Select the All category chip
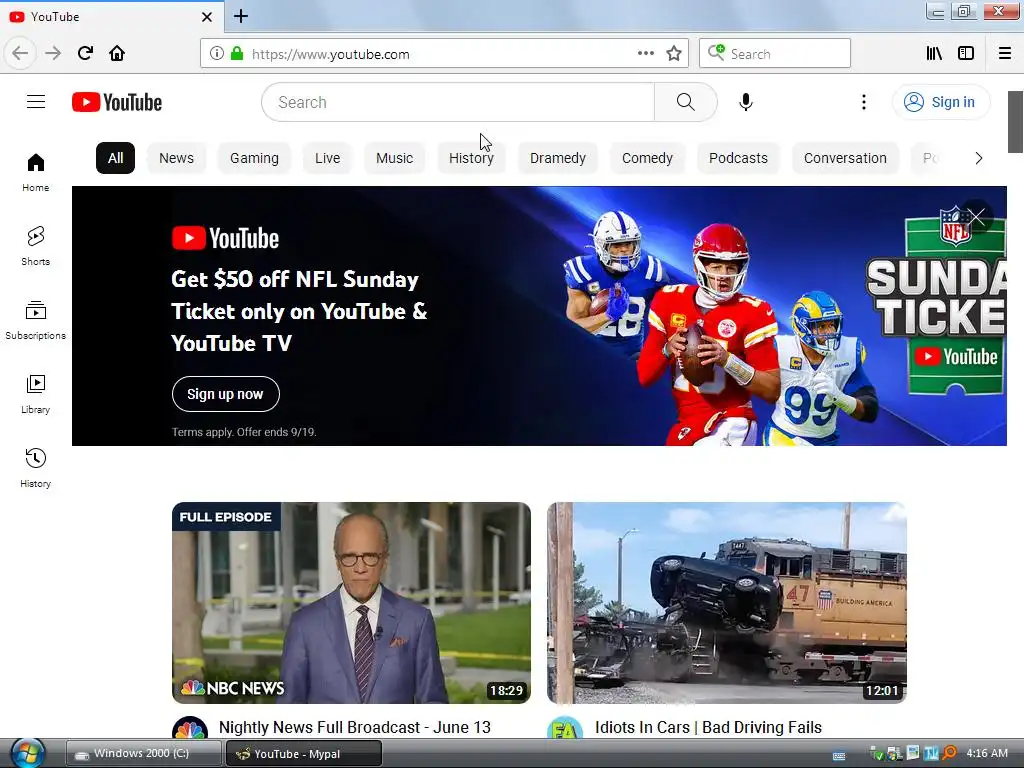 pos(116,158)
